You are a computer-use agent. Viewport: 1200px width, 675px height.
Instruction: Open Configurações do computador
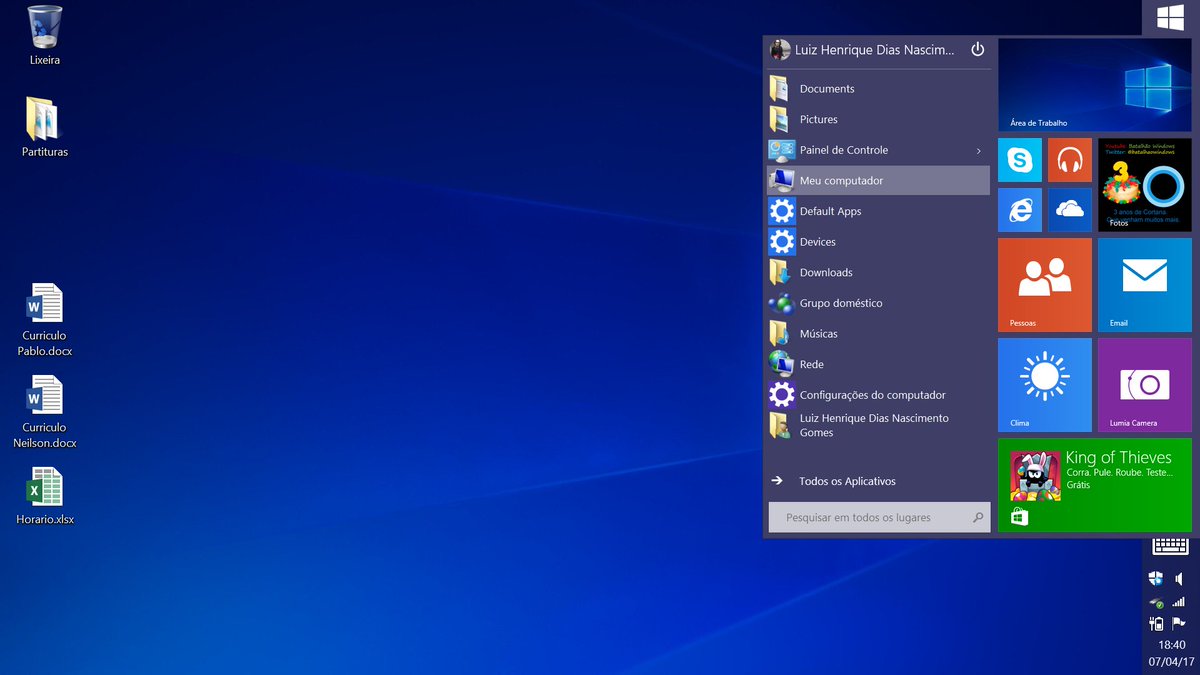tap(879, 395)
